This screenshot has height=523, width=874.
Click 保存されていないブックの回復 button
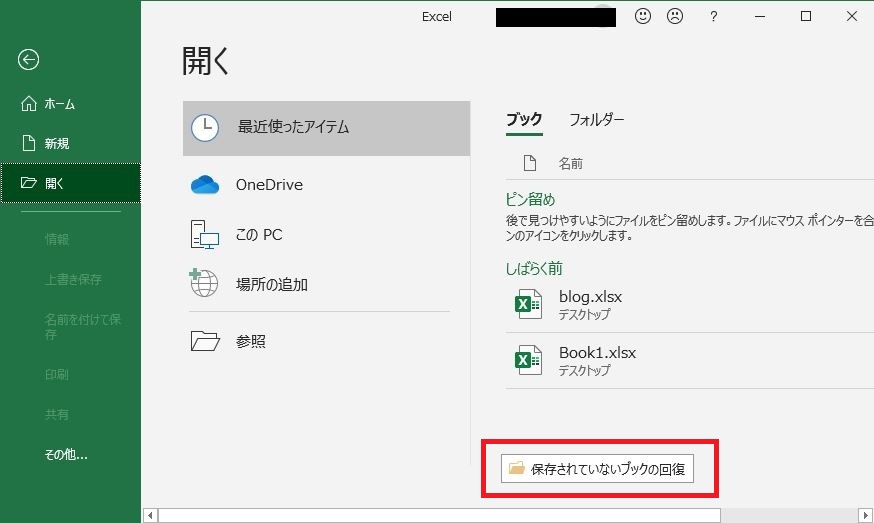[x=597, y=468]
